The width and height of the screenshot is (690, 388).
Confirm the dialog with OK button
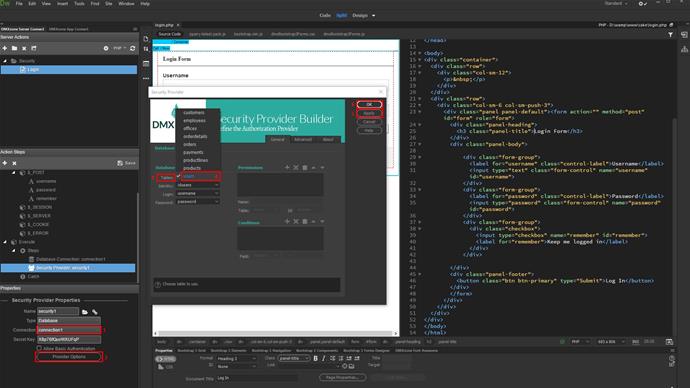pos(369,104)
